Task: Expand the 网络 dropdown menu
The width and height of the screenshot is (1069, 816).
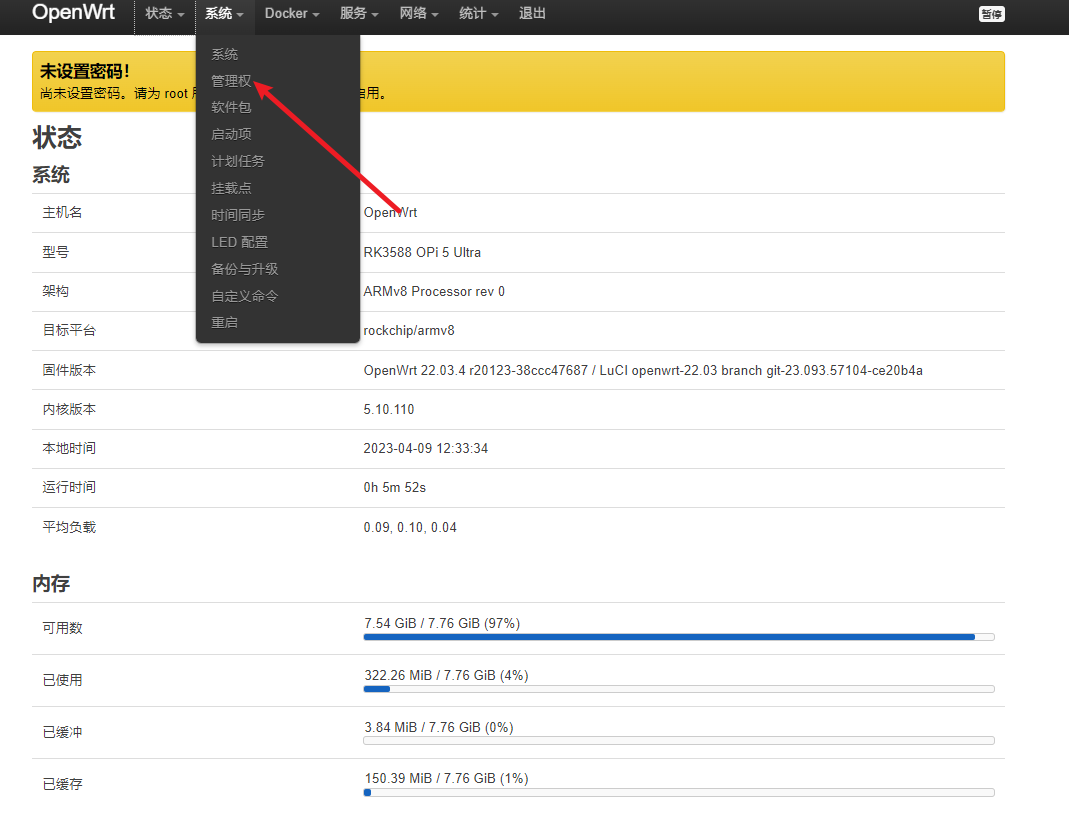Action: [x=419, y=14]
